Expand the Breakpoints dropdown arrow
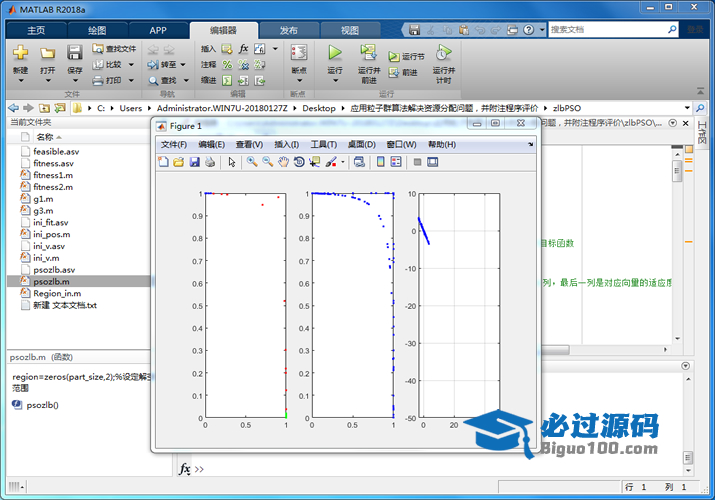 coord(300,81)
